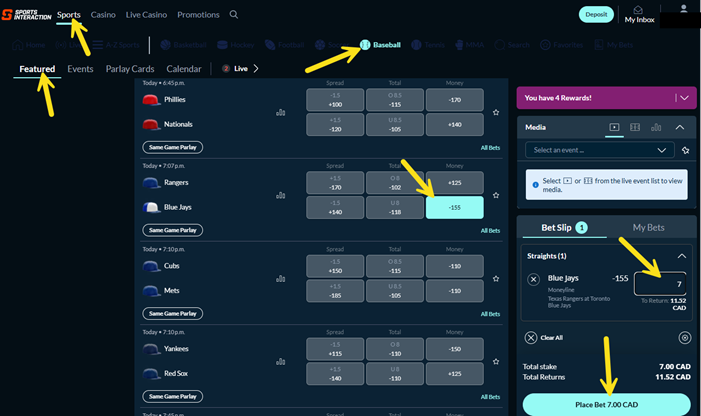The width and height of the screenshot is (701, 416).
Task: Open Same Game Parlay for Phillies vs Nationals
Action: pos(173,147)
